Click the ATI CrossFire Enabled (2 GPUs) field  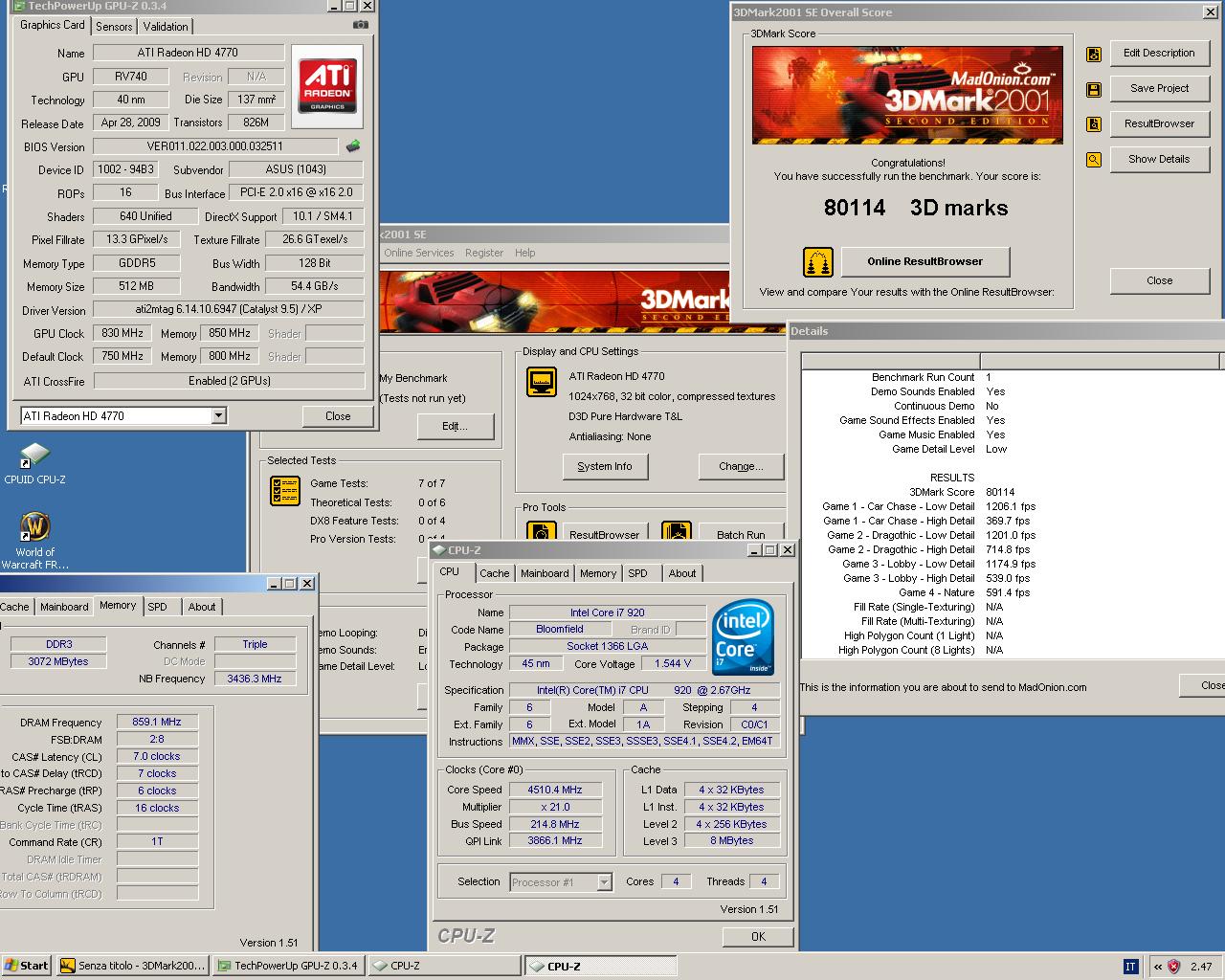coord(229,380)
